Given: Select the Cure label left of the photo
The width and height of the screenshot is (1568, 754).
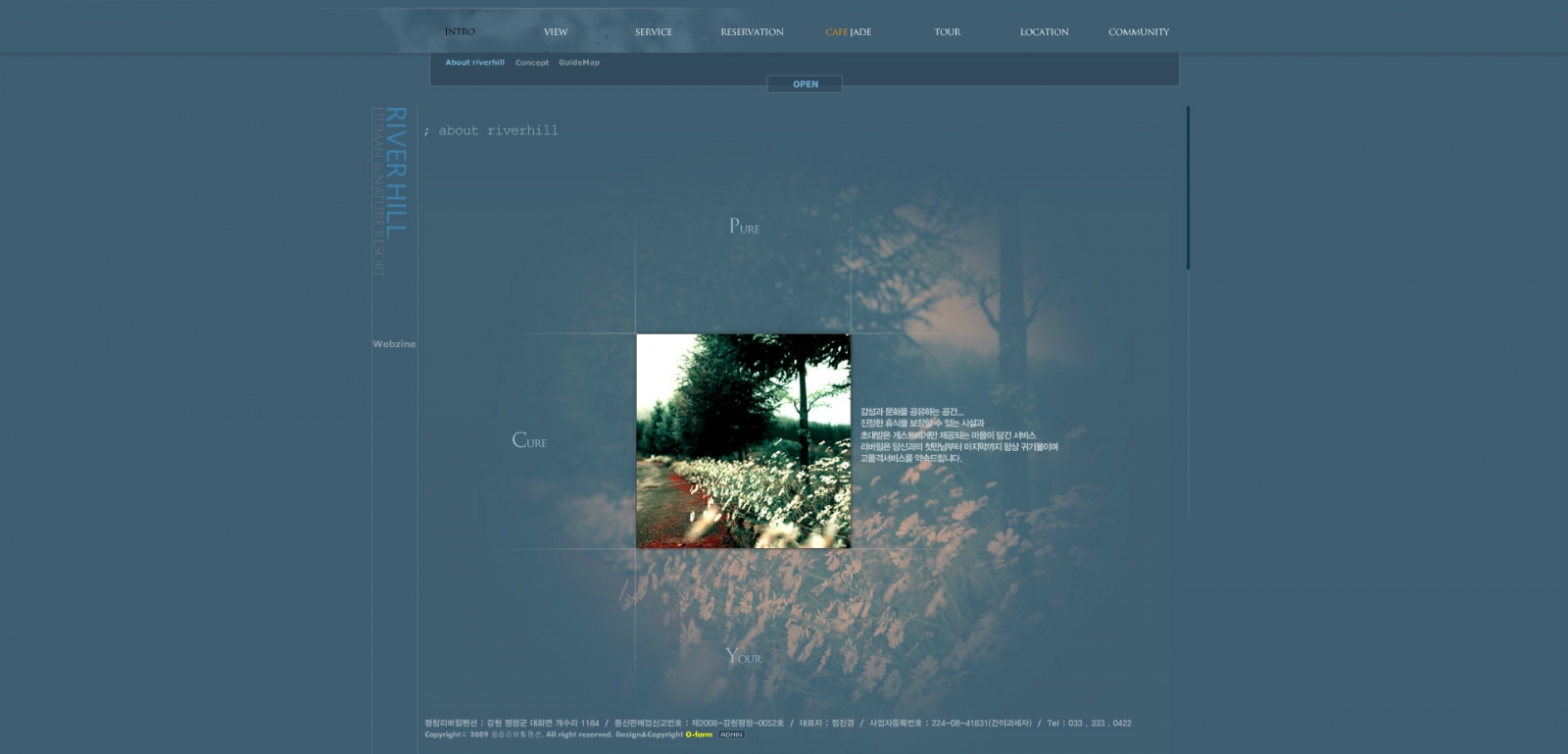Looking at the screenshot, I should point(529,441).
